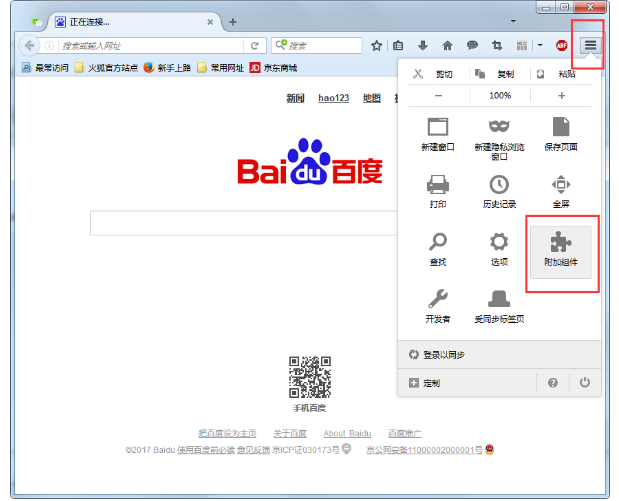Click 登录以同步 sign in to sync
The image size is (619, 501).
(499, 355)
